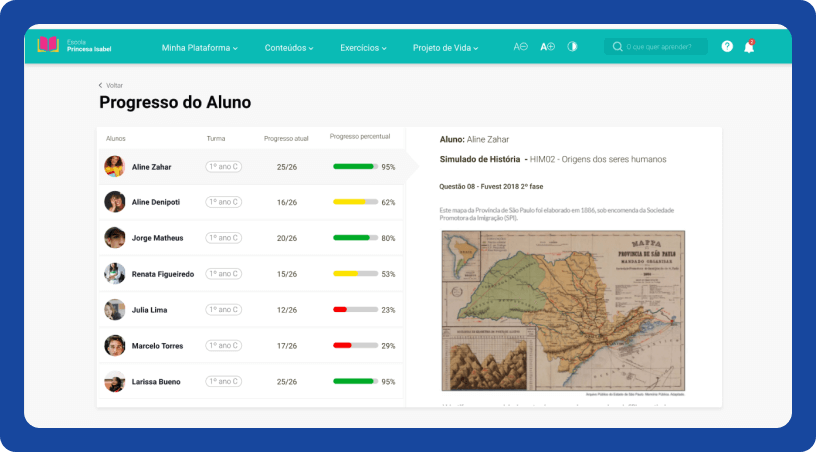Decrease font size with A- icon

coord(520,47)
